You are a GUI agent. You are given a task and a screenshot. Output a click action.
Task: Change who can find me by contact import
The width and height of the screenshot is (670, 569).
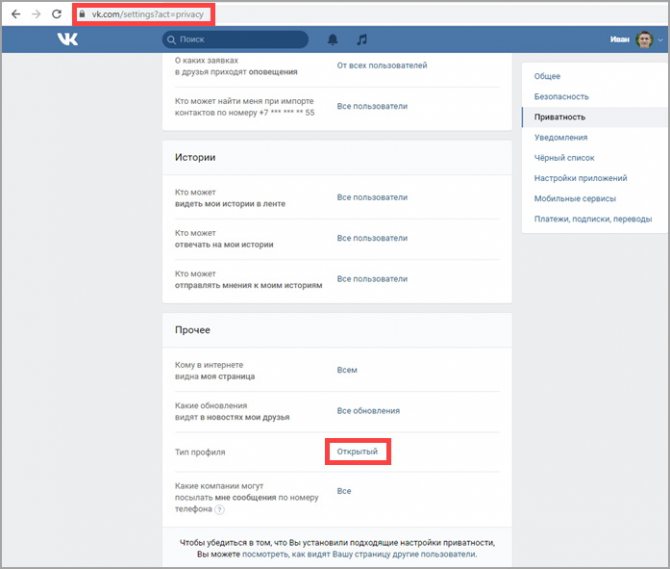pyautogui.click(x=372, y=106)
